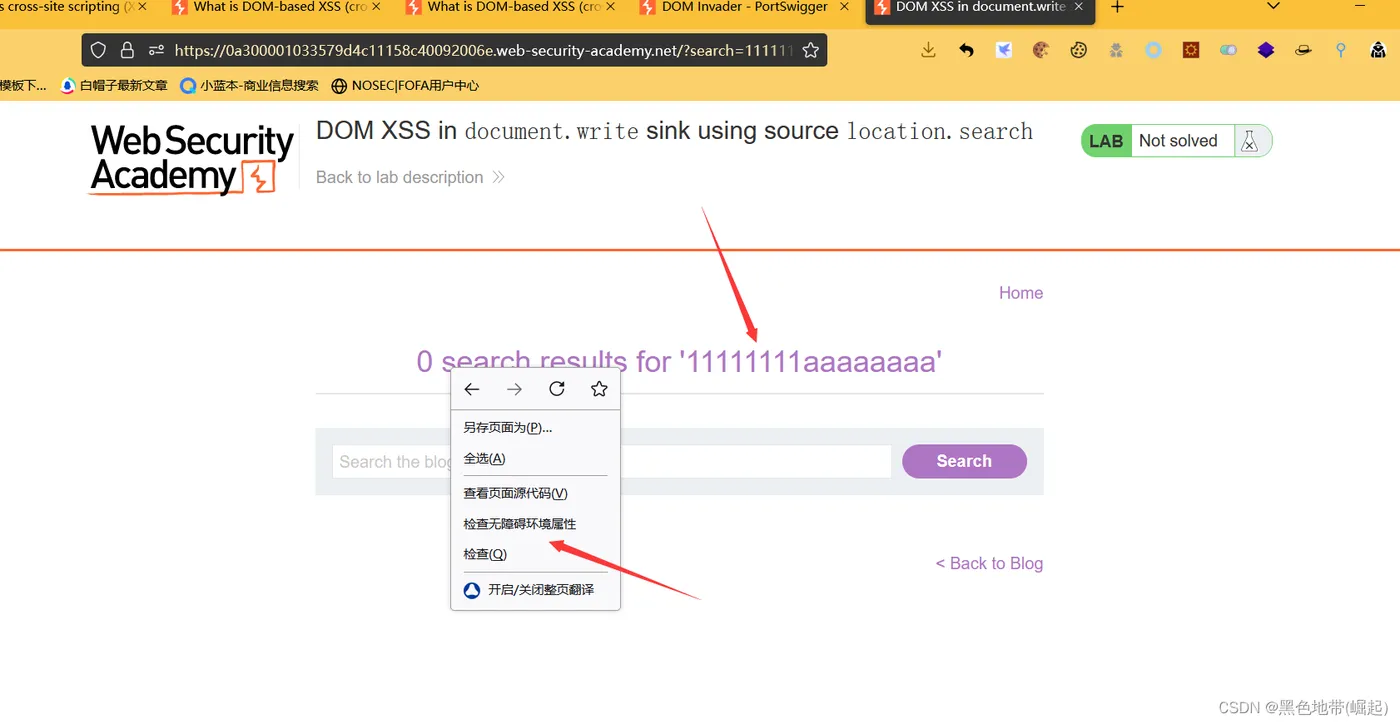Open the blue bird extension icon

coord(1004,50)
